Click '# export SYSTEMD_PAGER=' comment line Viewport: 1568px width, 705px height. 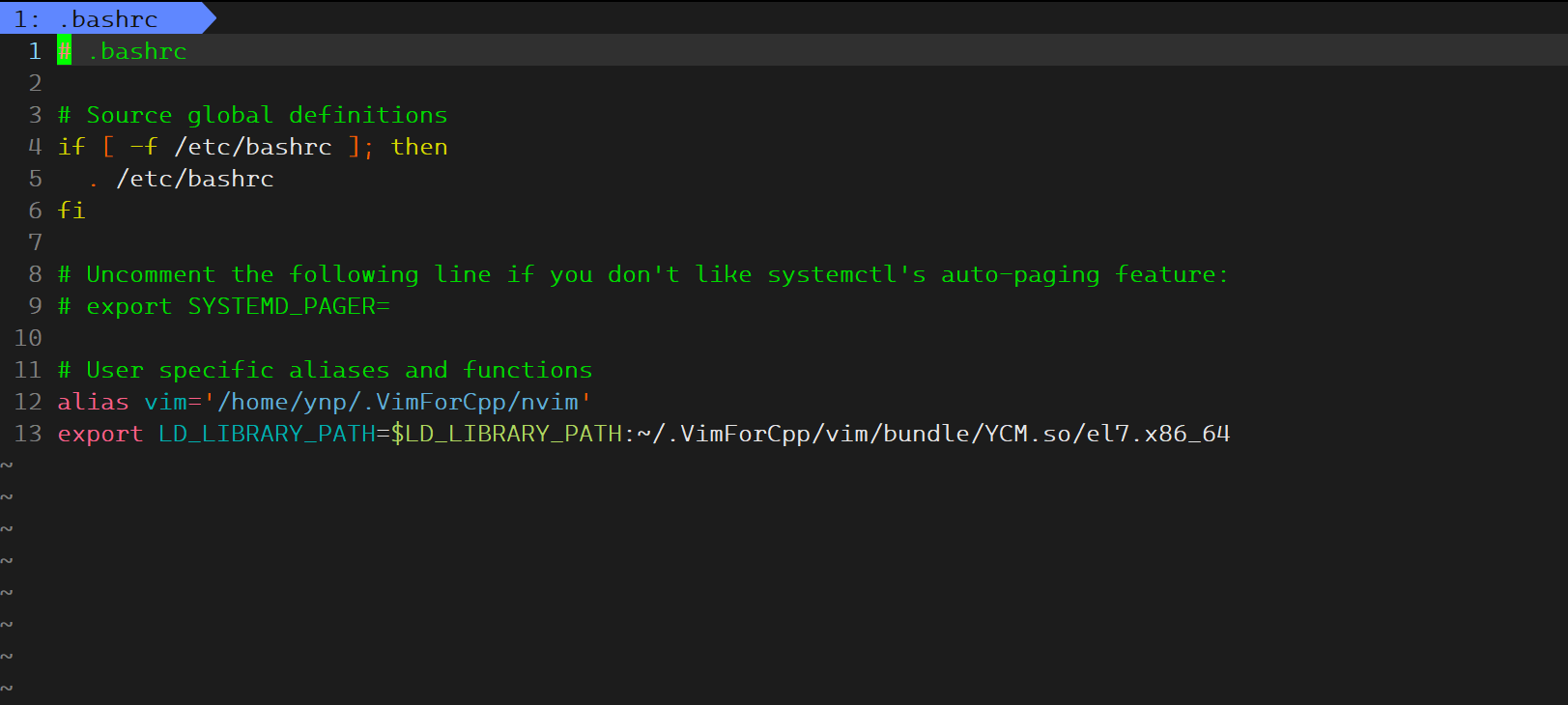point(223,306)
